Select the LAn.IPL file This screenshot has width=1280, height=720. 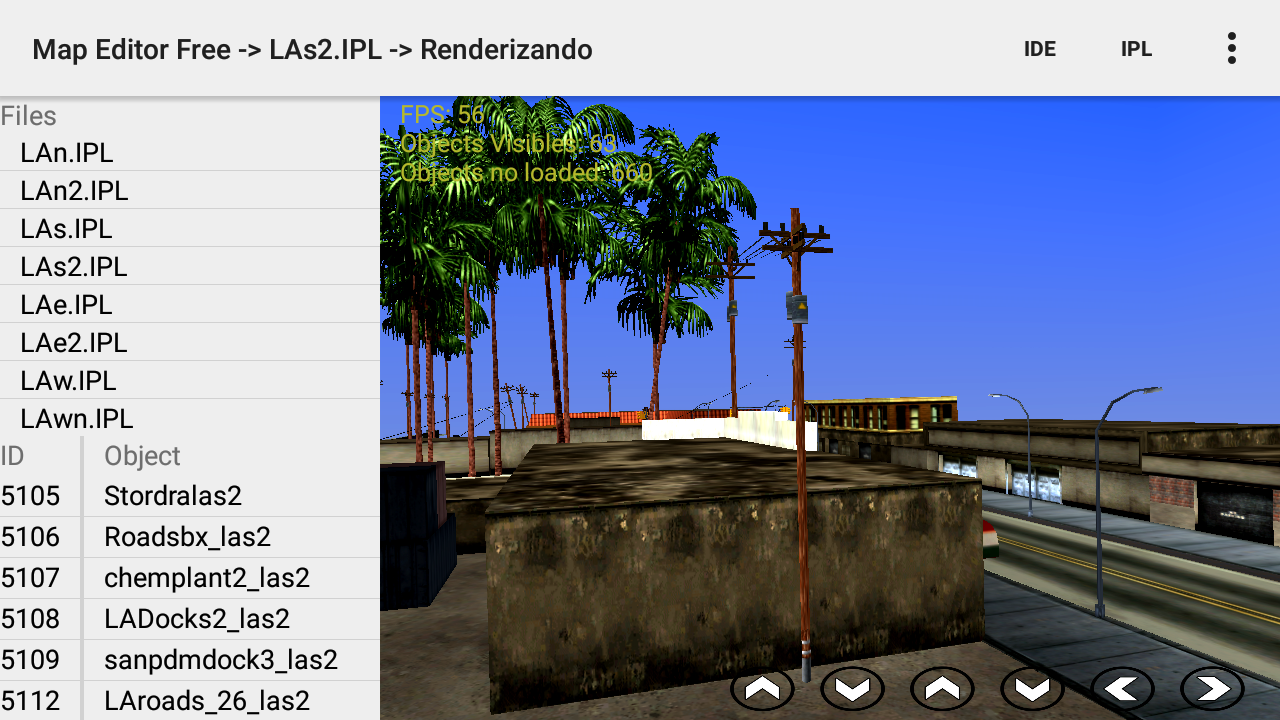(190, 153)
